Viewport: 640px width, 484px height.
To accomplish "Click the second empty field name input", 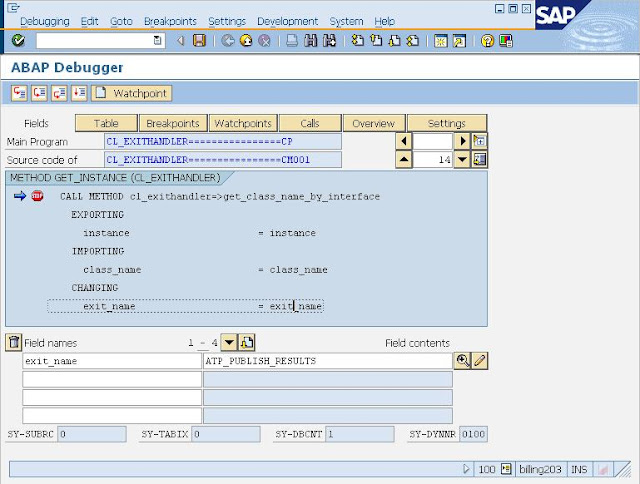I will pyautogui.click(x=112, y=379).
